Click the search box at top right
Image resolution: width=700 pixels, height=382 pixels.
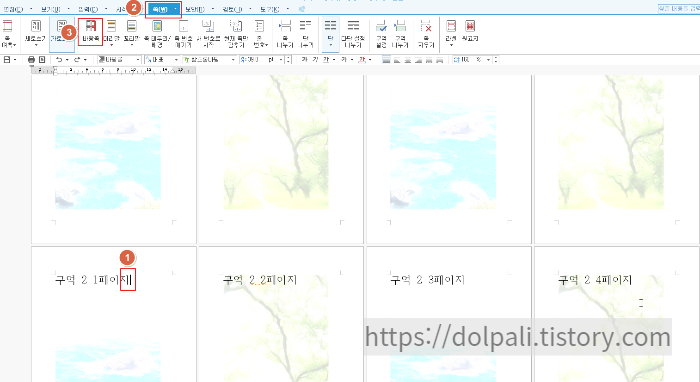679,8
